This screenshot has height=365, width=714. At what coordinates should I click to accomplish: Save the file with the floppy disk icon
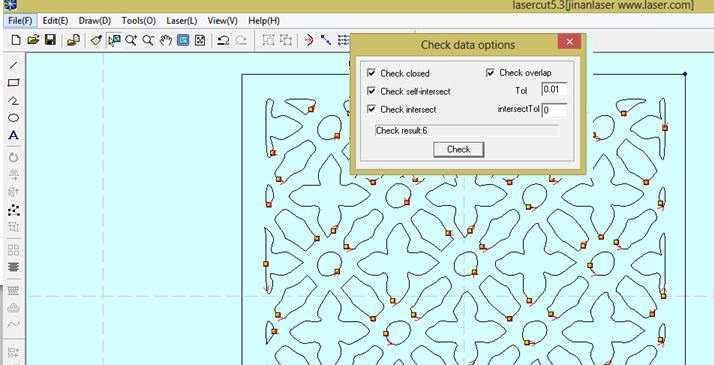(x=50, y=41)
